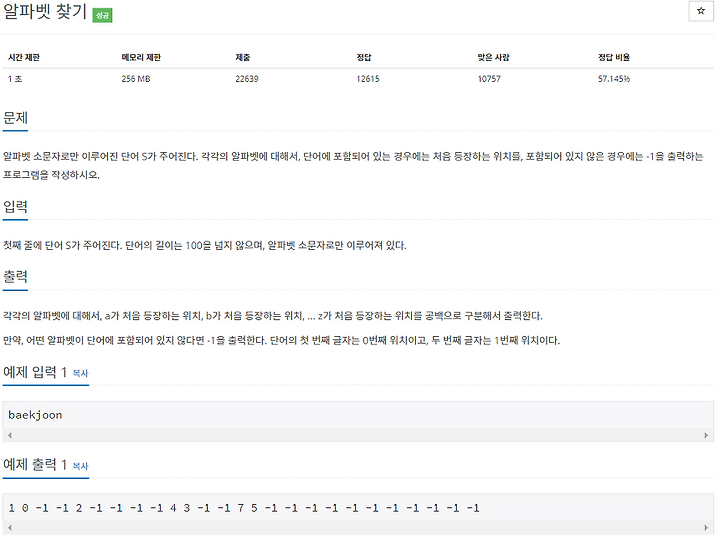
Task: Click the 출력 section heading
Action: [x=15, y=277]
